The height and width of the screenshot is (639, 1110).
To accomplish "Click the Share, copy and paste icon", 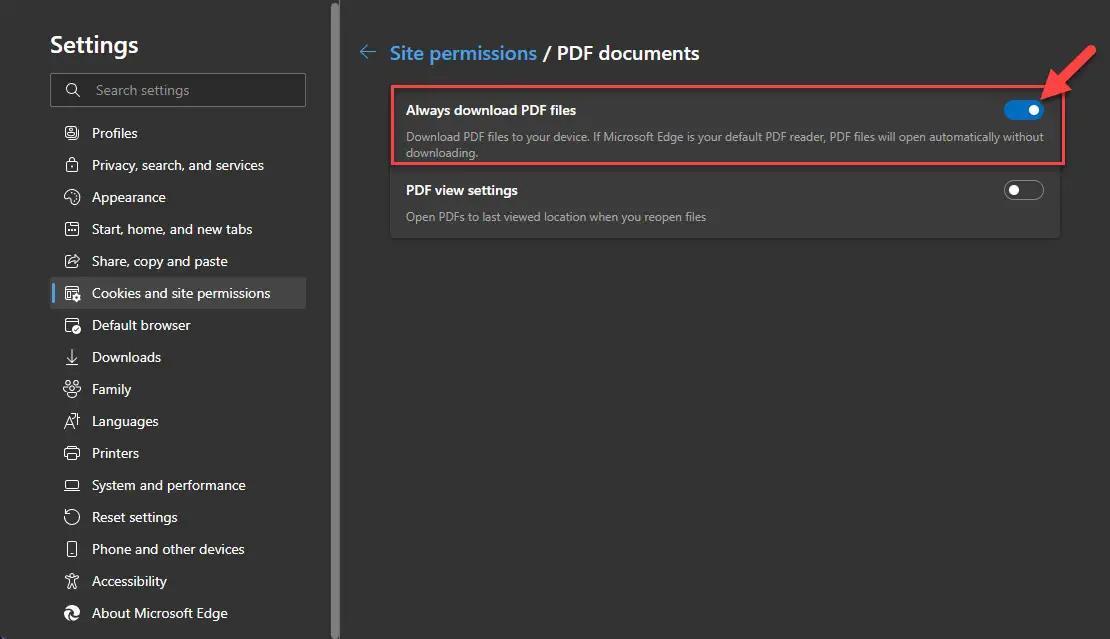I will pyautogui.click(x=71, y=261).
